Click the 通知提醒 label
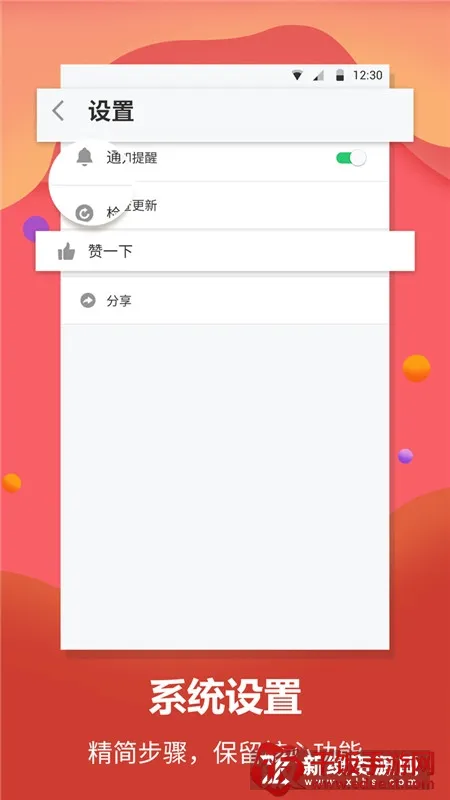The image size is (450, 800). click(132, 158)
